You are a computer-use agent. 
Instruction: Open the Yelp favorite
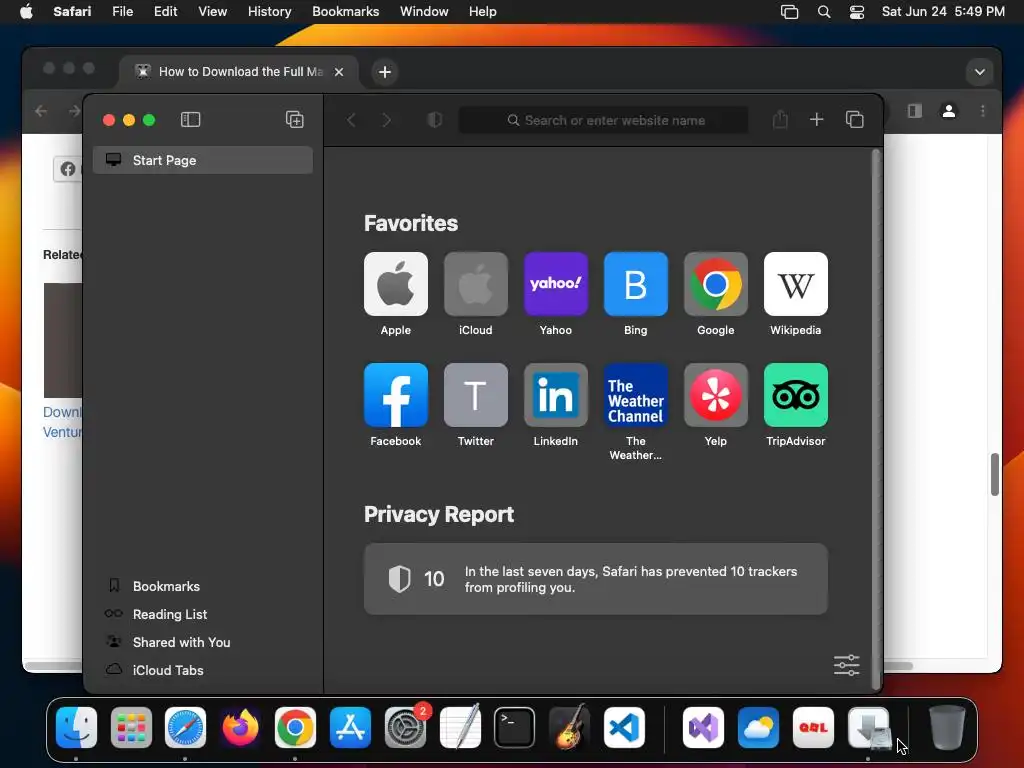click(716, 395)
